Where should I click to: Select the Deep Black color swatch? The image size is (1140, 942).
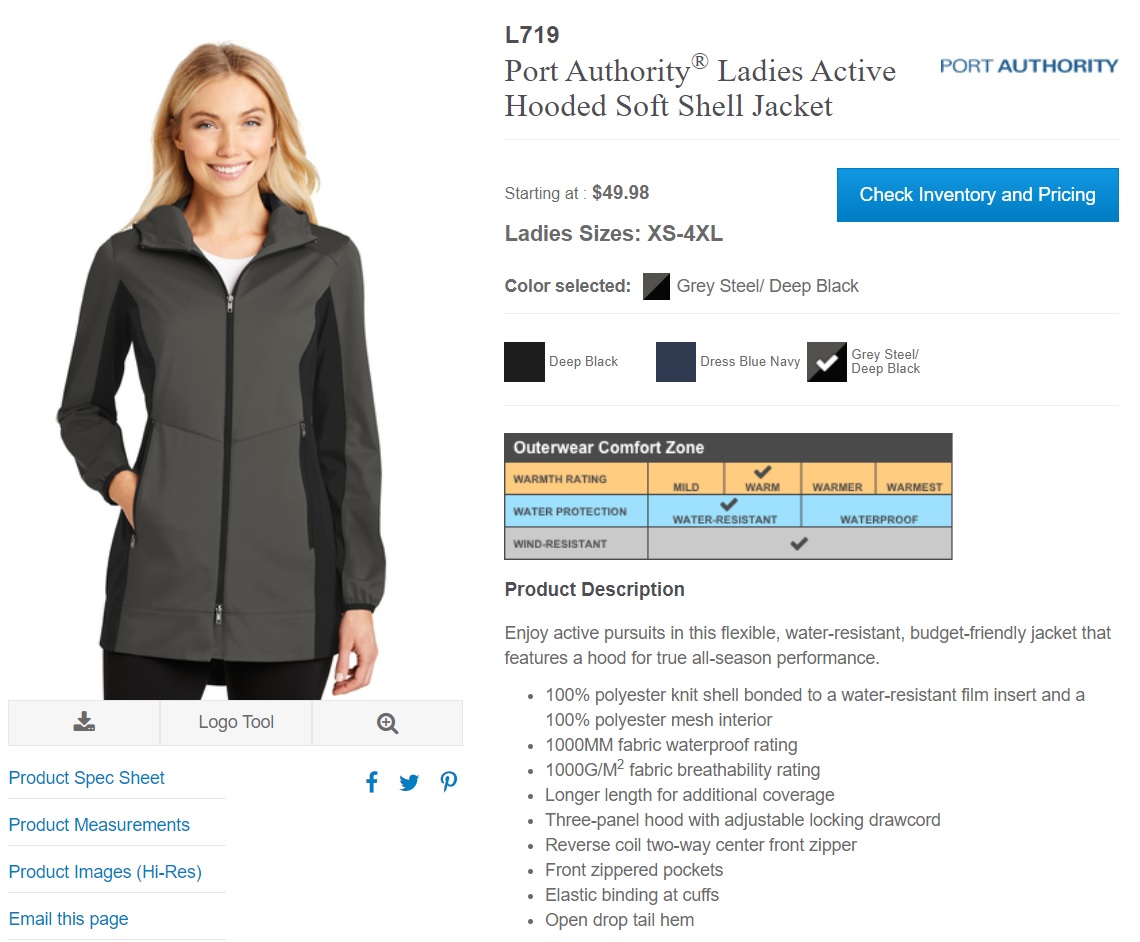[x=524, y=362]
